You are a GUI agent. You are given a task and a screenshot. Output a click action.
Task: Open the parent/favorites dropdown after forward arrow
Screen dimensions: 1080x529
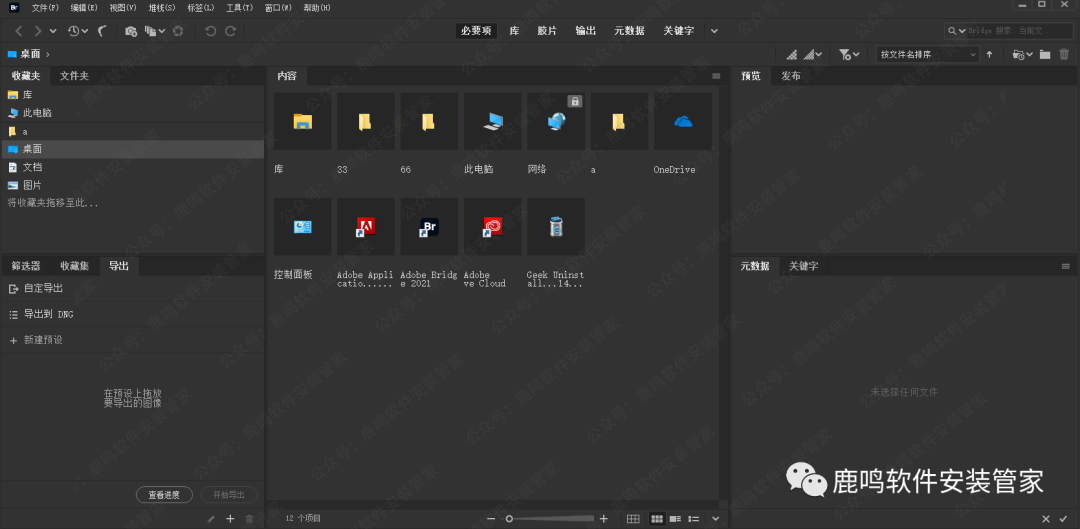(x=54, y=31)
